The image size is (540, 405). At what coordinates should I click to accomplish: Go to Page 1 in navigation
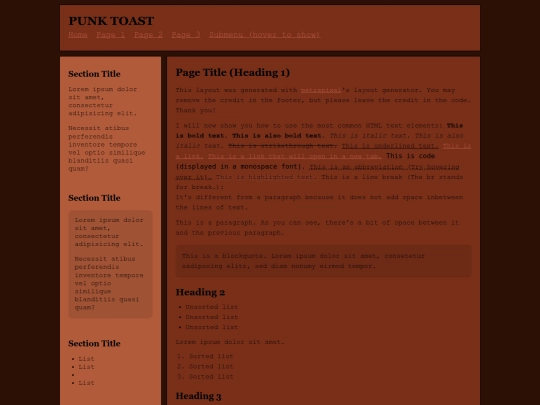coord(111,35)
